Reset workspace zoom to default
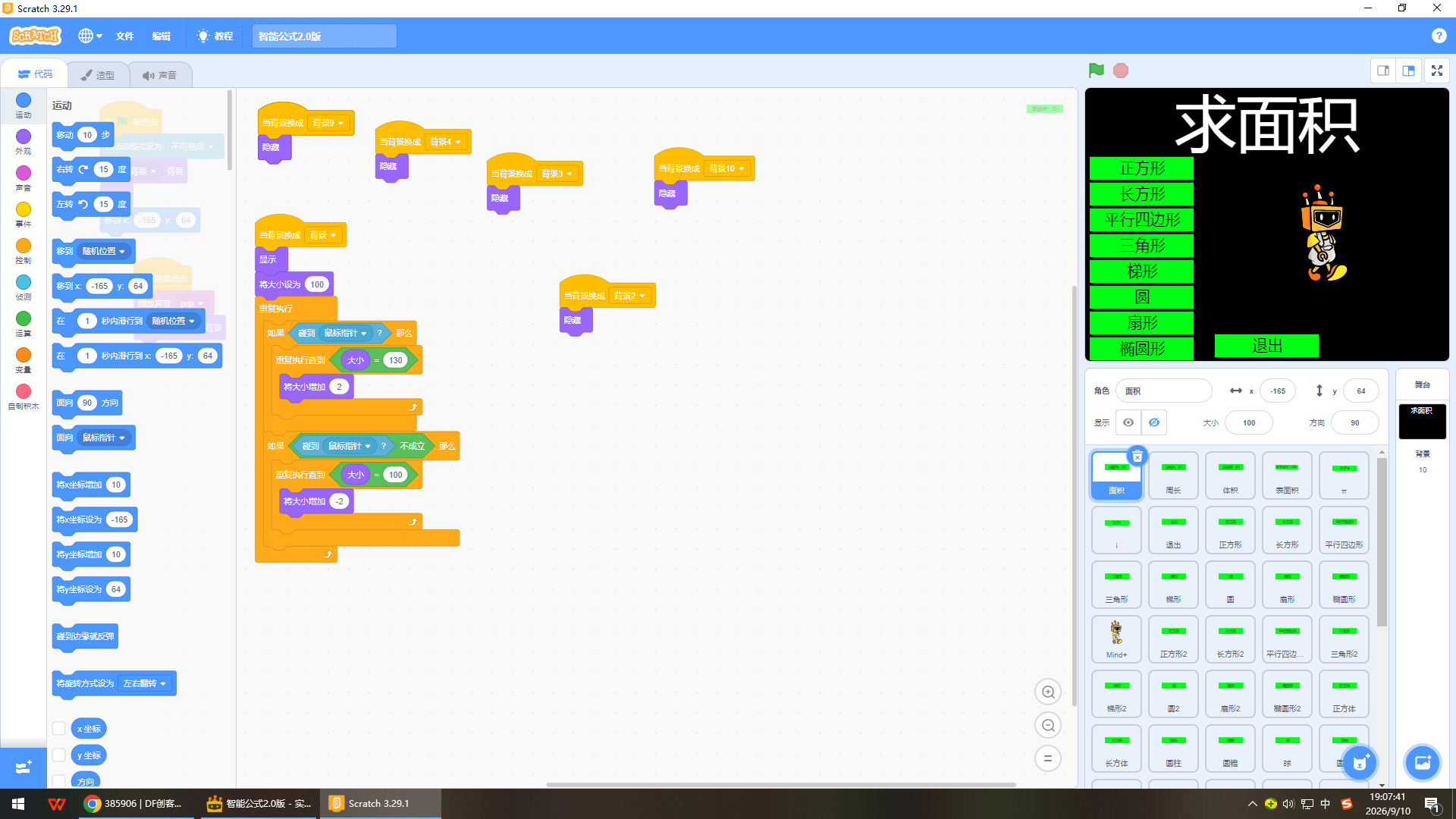Image resolution: width=1456 pixels, height=819 pixels. pyautogui.click(x=1048, y=758)
